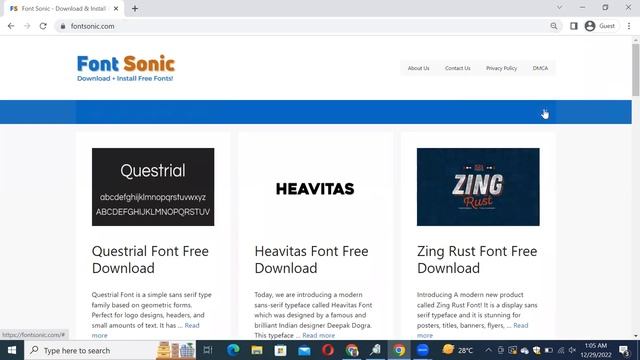This screenshot has width=640, height=360.
Task: Click the battery icon in system tray
Action: pos(549,350)
